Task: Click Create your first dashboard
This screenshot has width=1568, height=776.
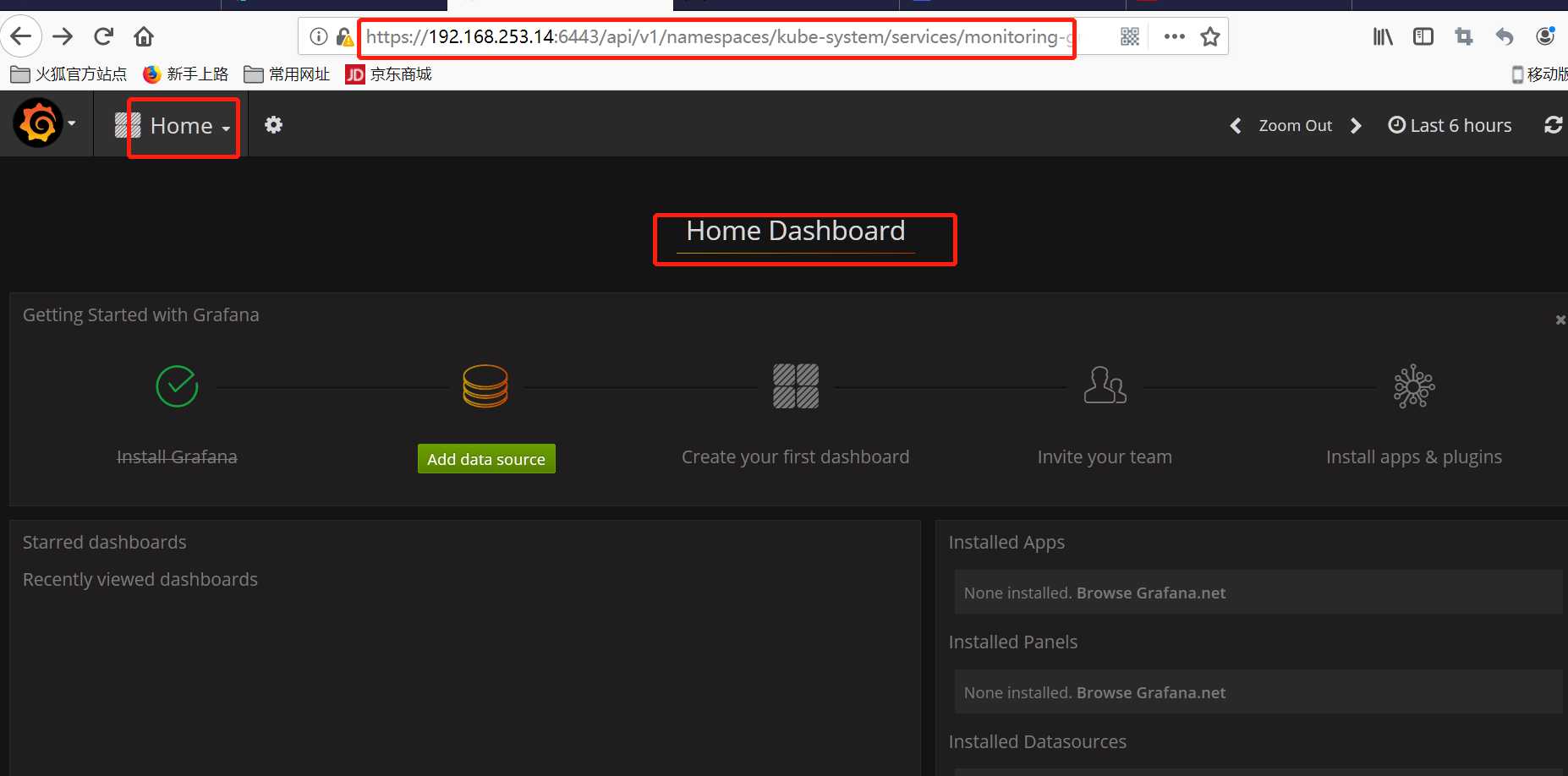Action: pyautogui.click(x=796, y=457)
